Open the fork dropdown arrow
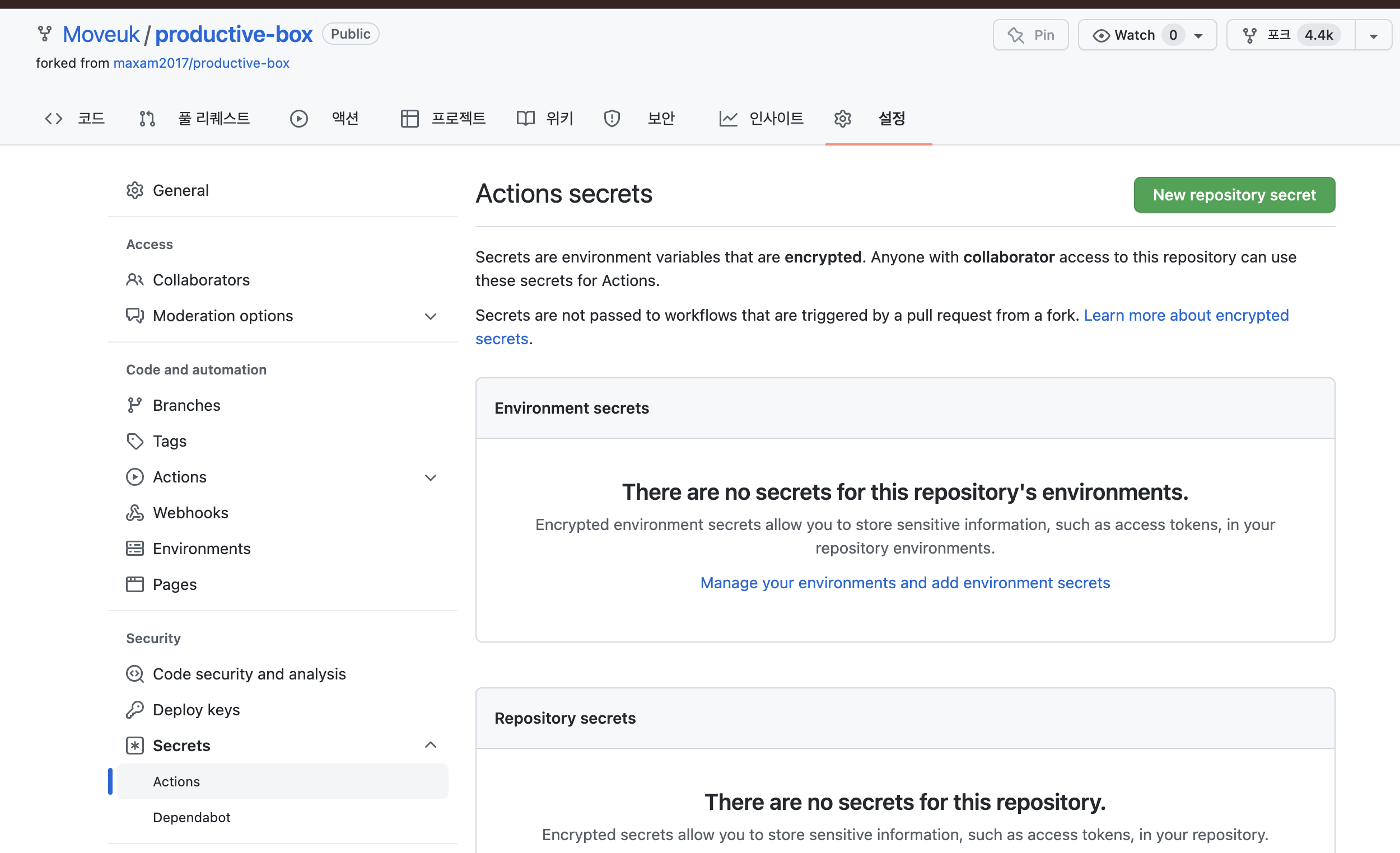The image size is (1400, 853). coord(1373,35)
